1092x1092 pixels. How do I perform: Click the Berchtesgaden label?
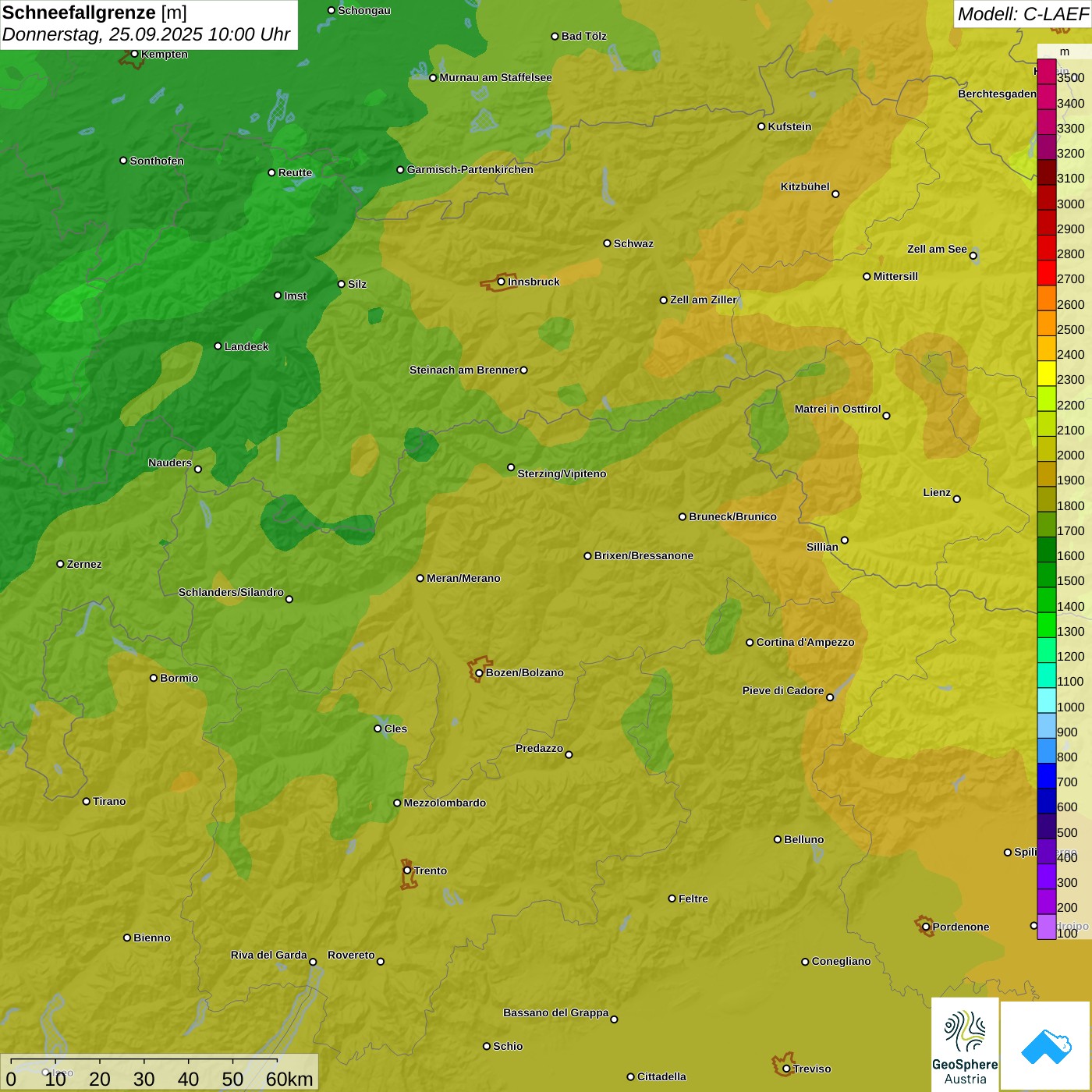[x=997, y=94]
